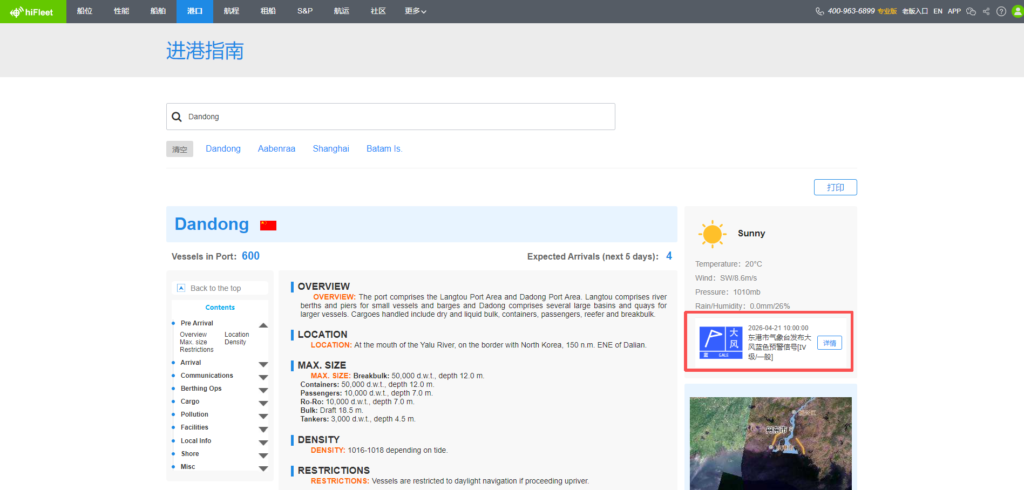Click the search magnifier icon
This screenshot has height=490, width=1024.
(x=177, y=116)
